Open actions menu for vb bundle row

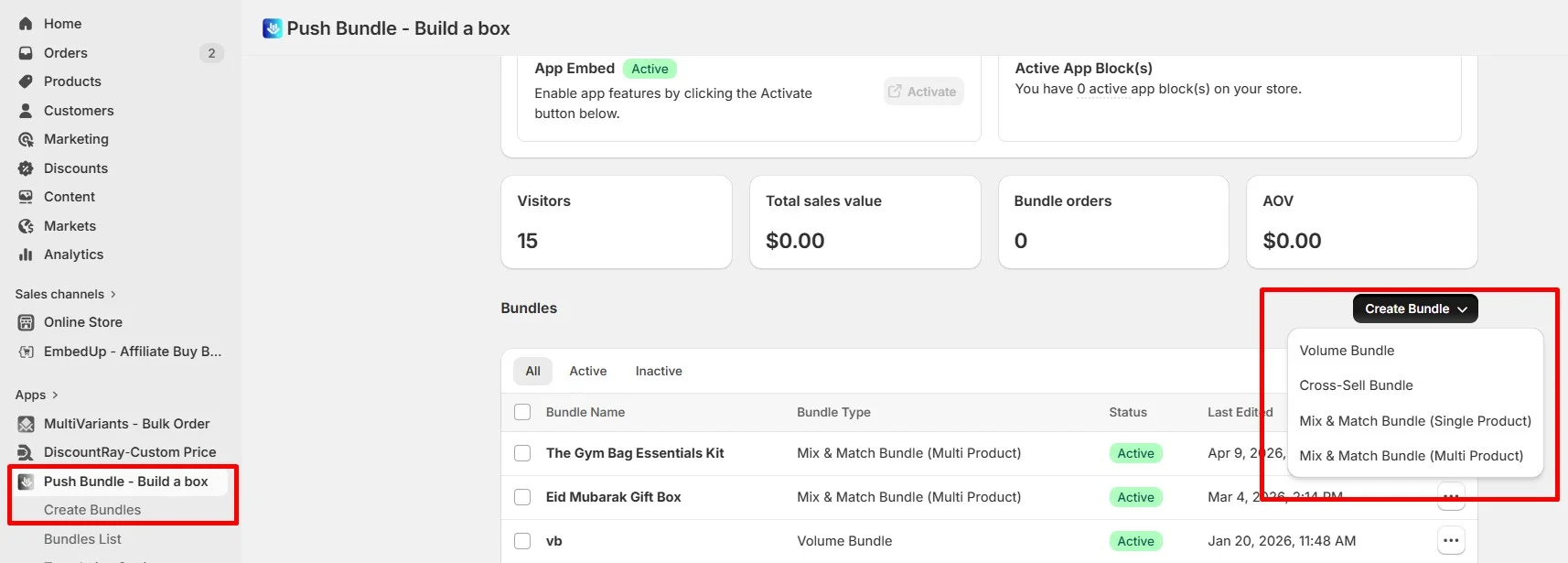[x=1451, y=541]
